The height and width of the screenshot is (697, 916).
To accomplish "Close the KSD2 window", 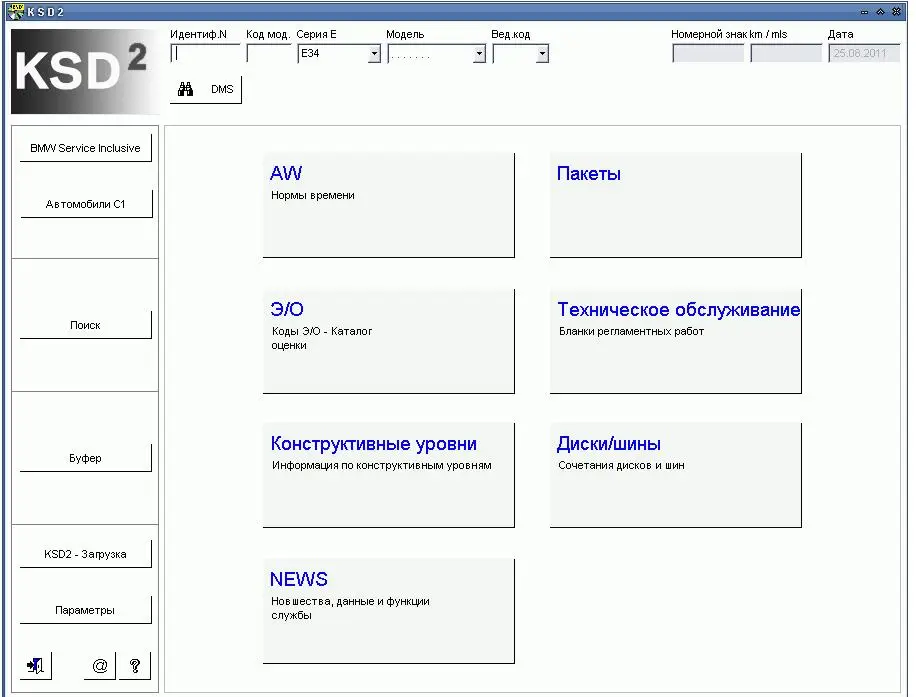I will click(897, 12).
